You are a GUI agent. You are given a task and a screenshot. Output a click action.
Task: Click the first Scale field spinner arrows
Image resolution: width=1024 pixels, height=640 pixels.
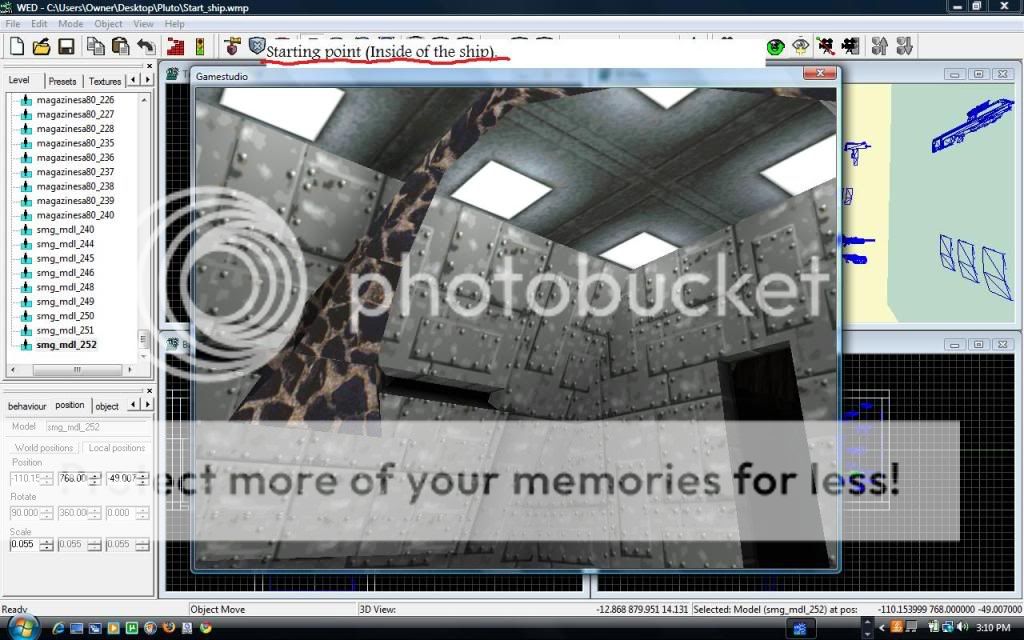(x=47, y=545)
